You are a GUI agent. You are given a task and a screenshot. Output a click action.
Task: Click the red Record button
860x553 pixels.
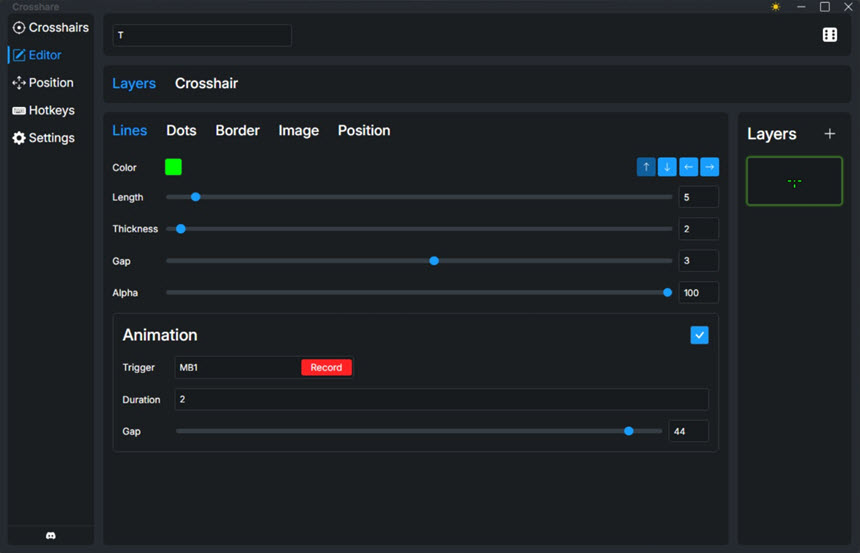pos(326,368)
